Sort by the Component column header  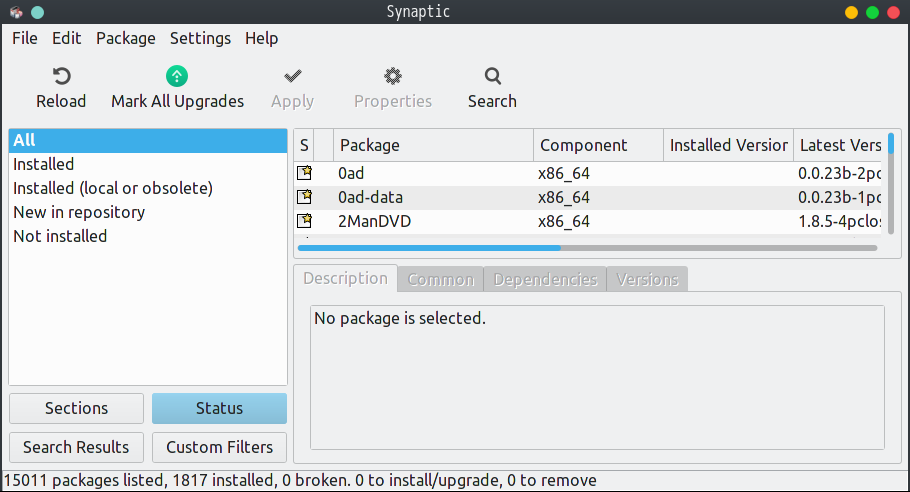[x=598, y=145]
